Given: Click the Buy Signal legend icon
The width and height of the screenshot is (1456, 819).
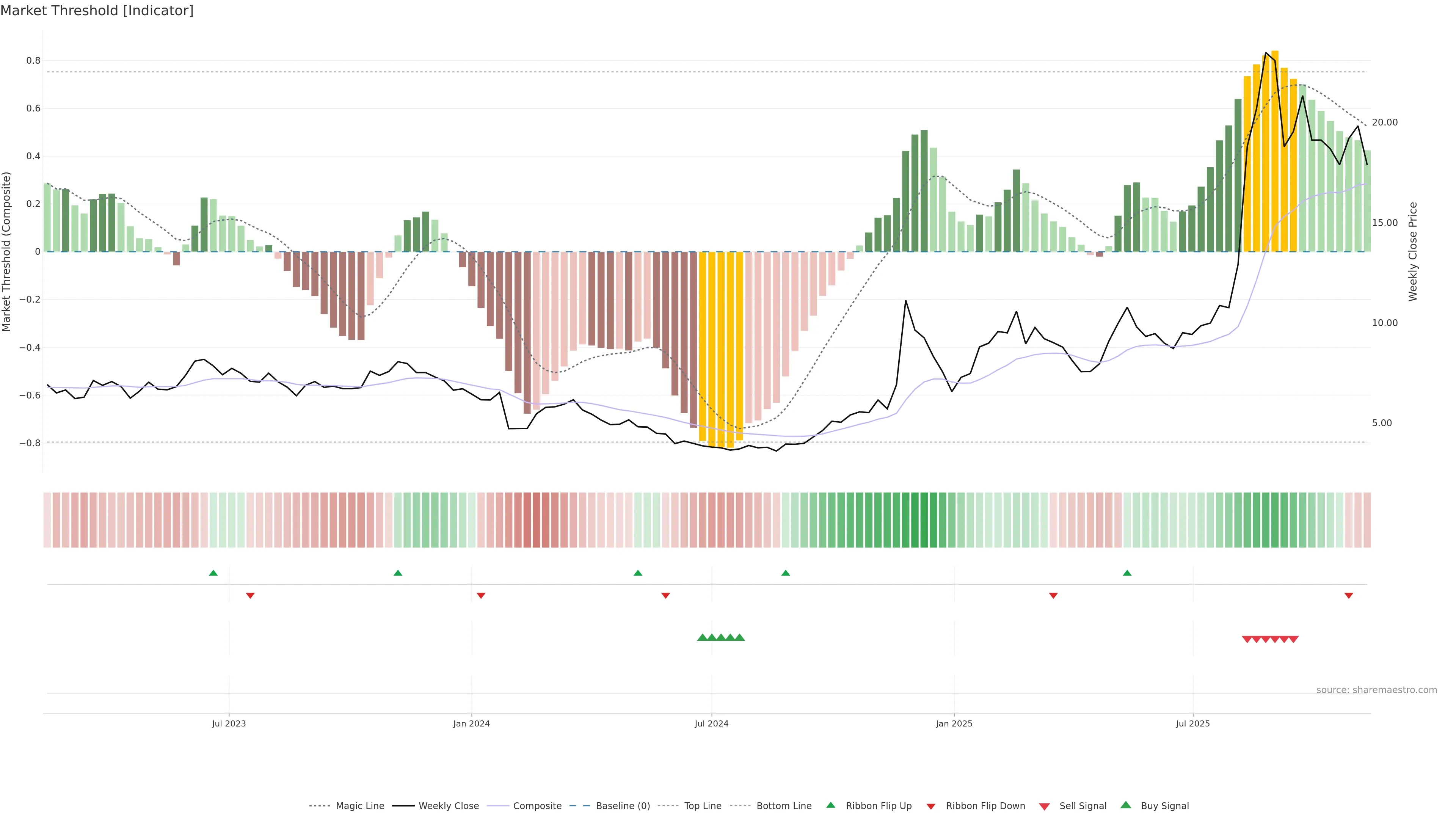Looking at the screenshot, I should coord(1125,805).
